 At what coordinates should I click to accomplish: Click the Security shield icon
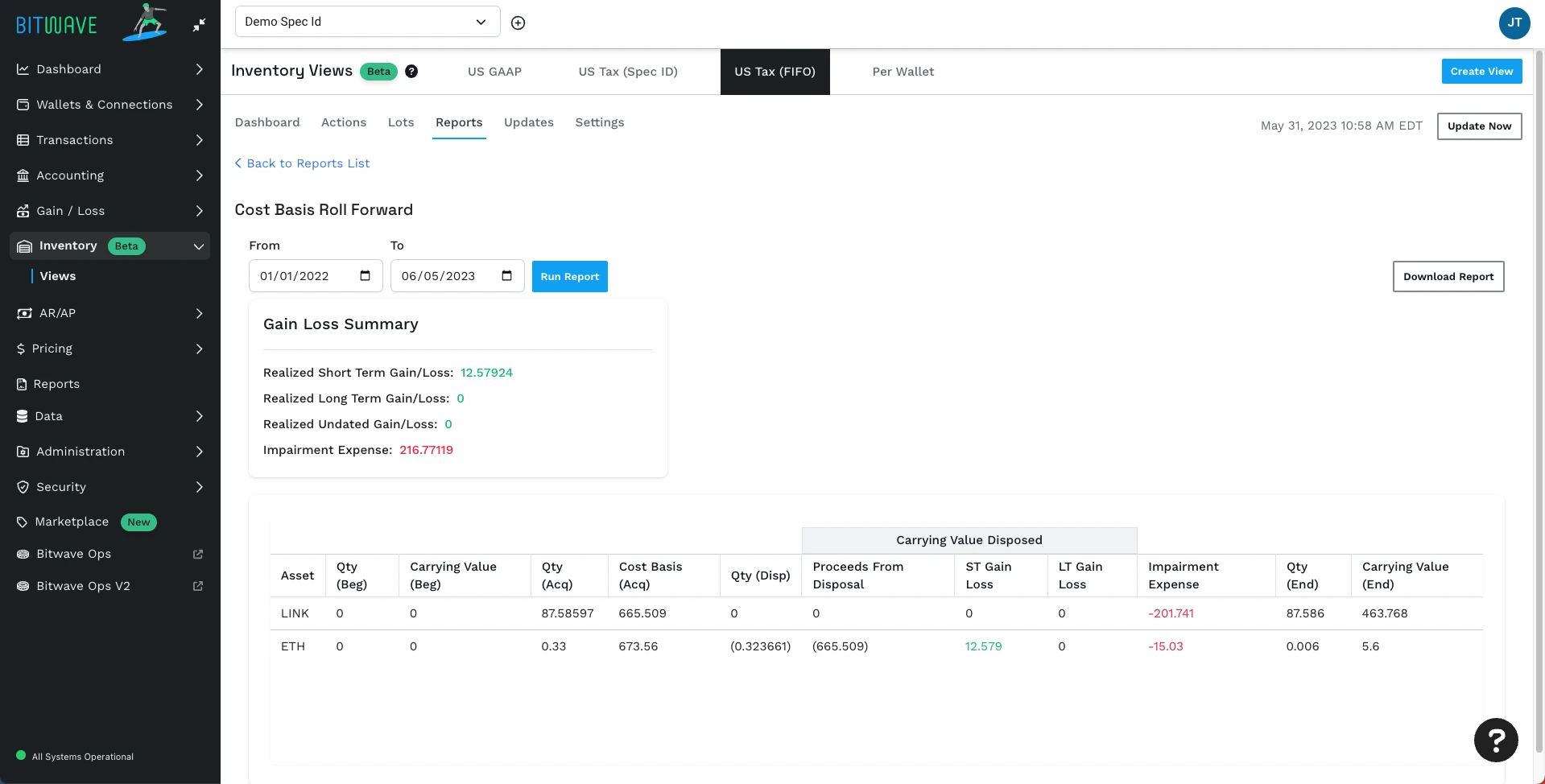pyautogui.click(x=23, y=487)
